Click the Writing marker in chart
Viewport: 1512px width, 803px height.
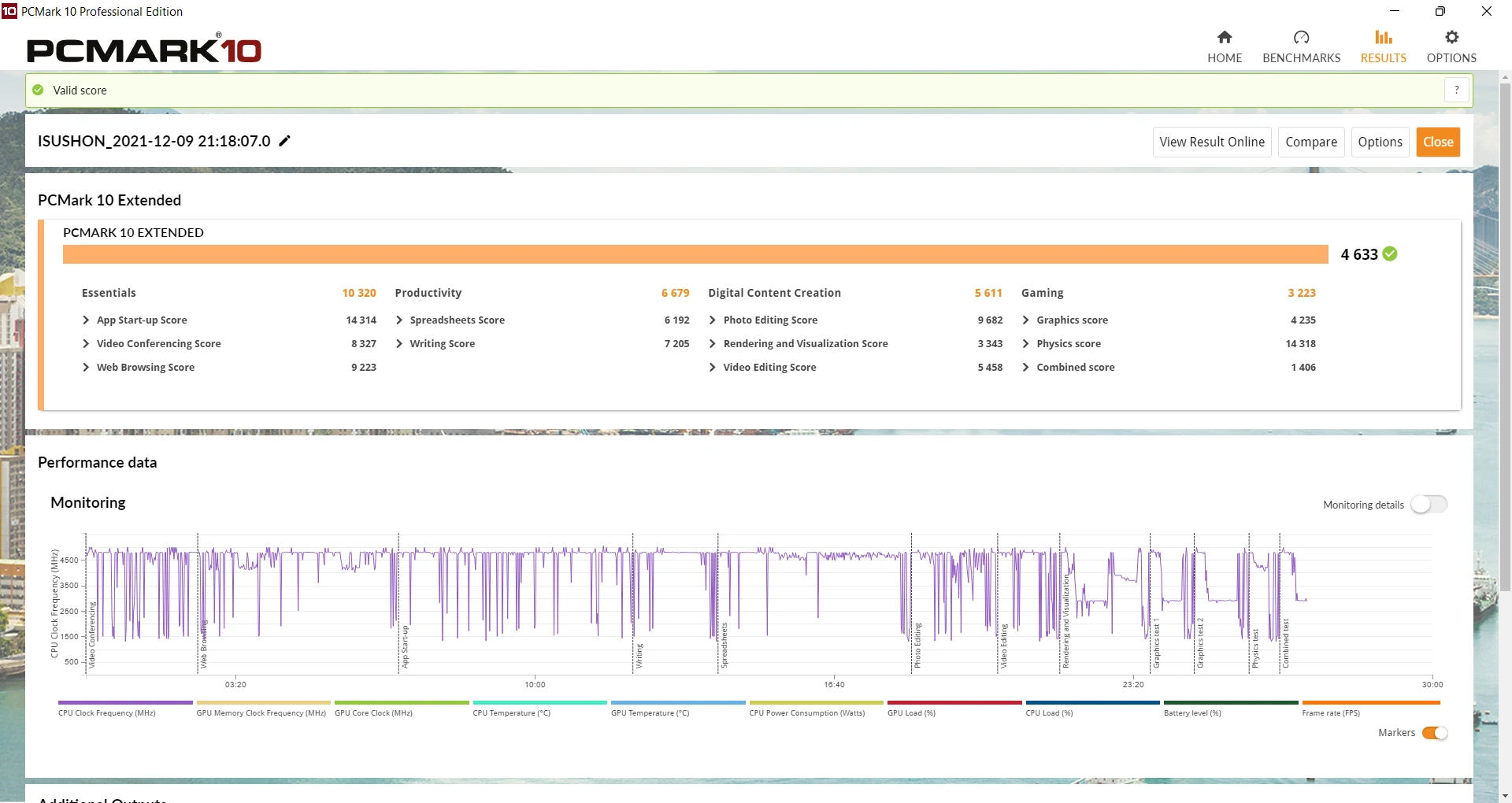point(639,656)
